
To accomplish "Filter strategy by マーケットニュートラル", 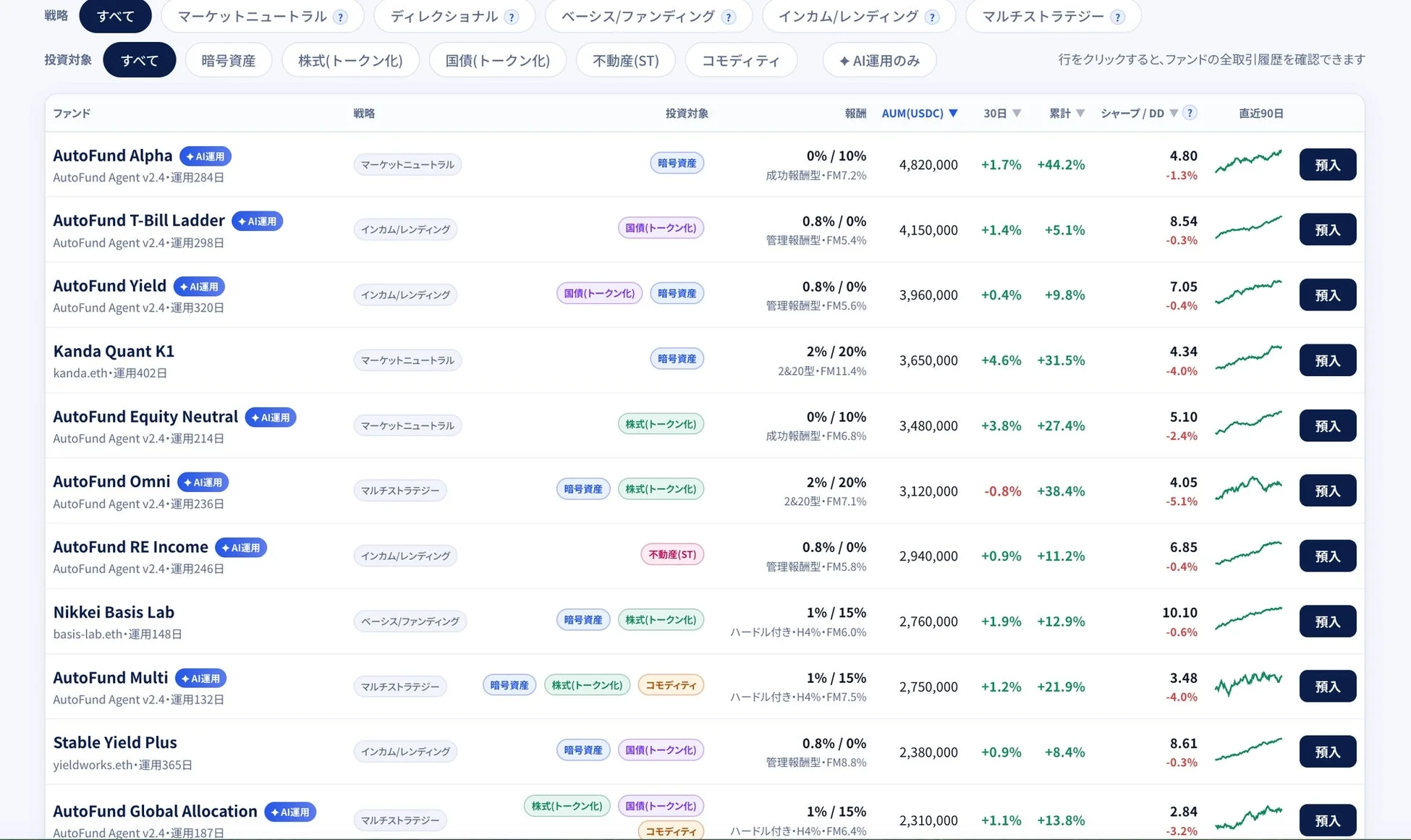I will [x=262, y=17].
